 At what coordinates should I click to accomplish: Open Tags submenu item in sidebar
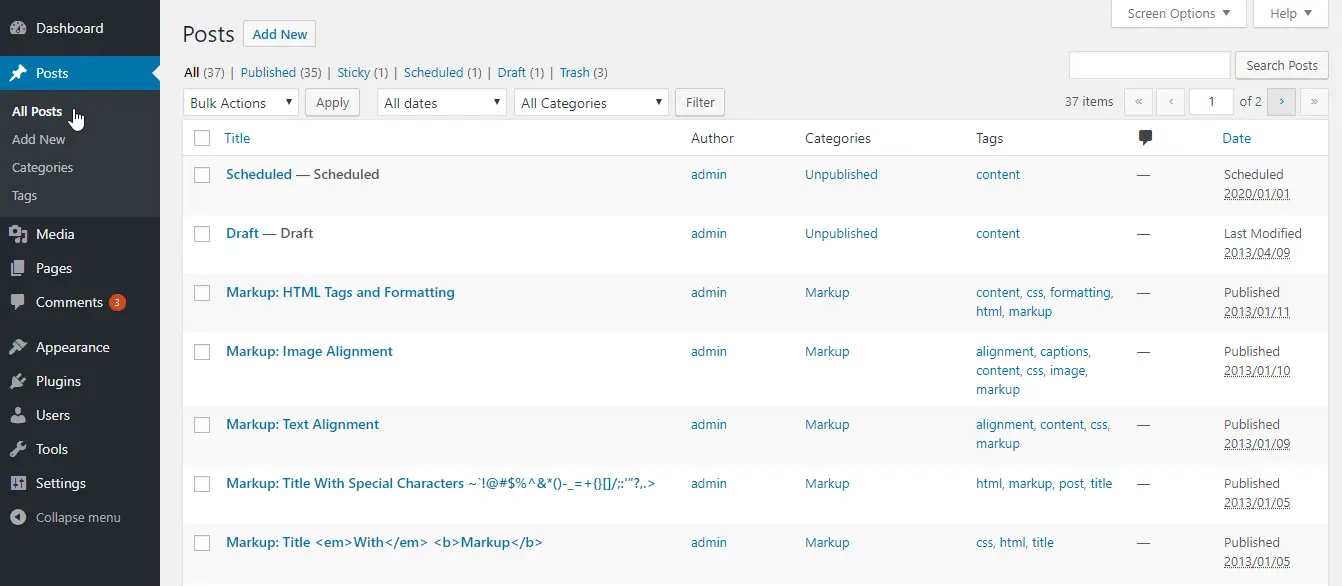click(25, 195)
